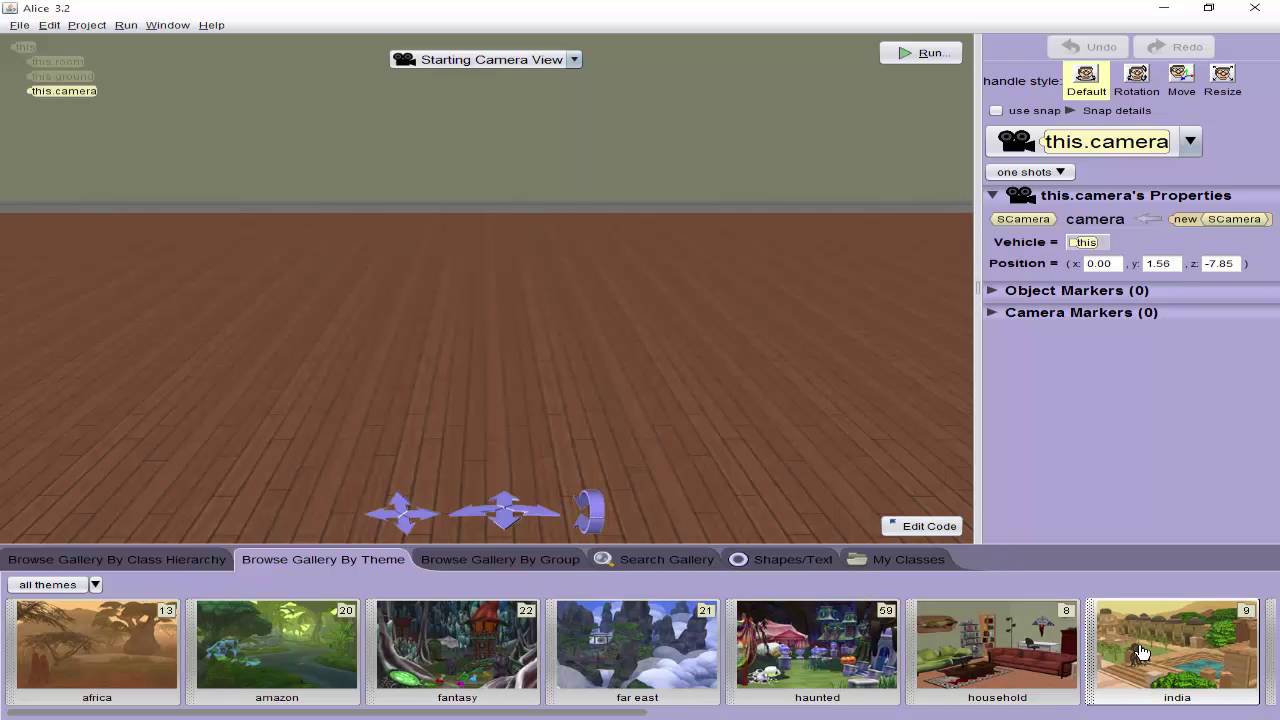
Task: Click the camera icon in Properties header
Action: coord(1020,196)
